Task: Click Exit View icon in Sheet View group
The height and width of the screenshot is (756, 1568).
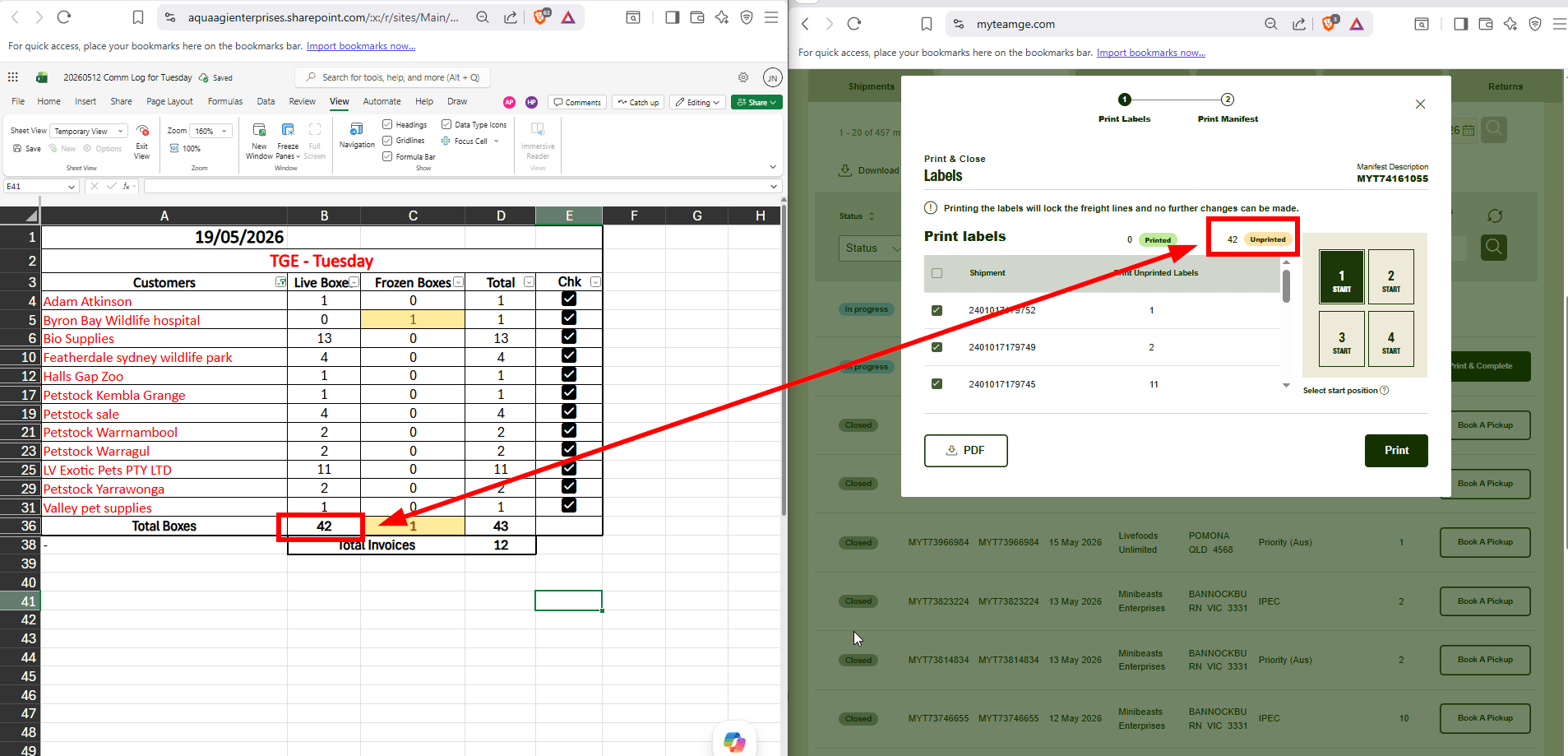Action: pyautogui.click(x=142, y=131)
